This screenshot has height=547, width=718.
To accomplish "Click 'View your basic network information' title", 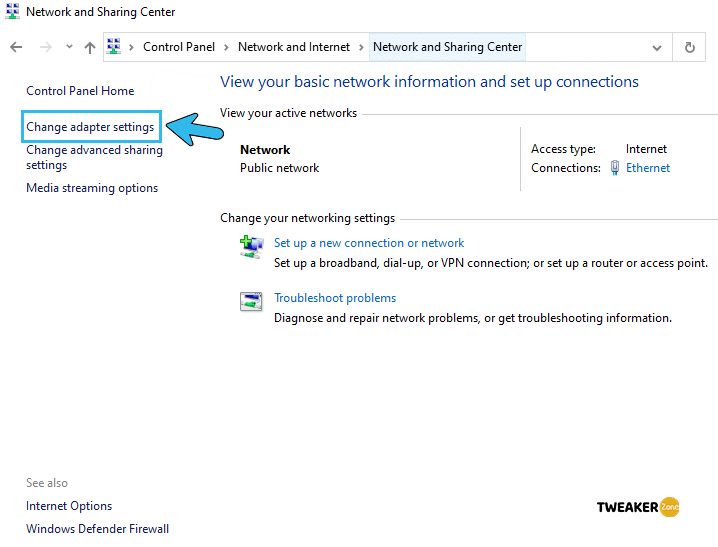I will tap(429, 81).
